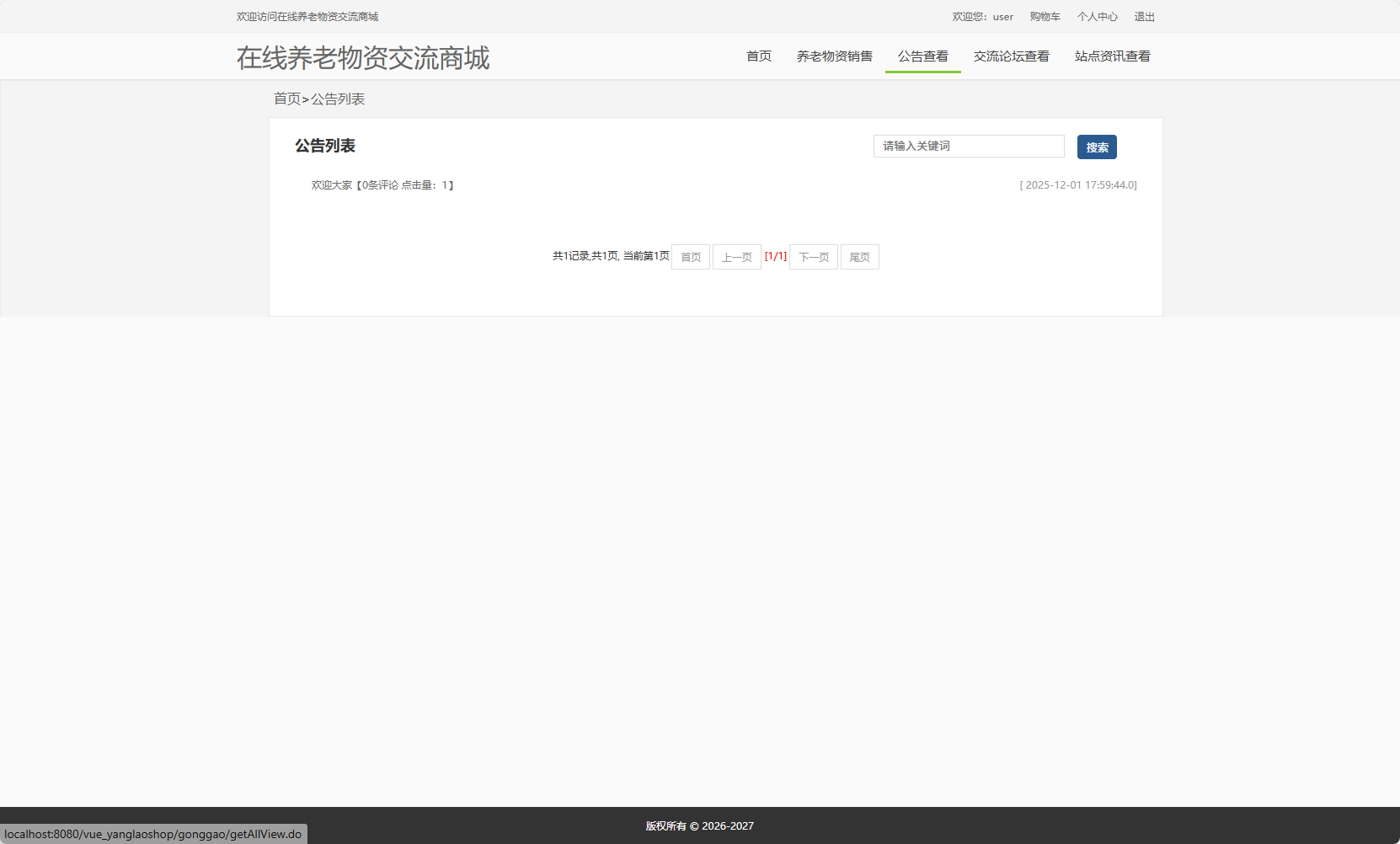This screenshot has height=844, width=1400.
Task: Open the 养老物资销售 menu tab
Action: click(834, 56)
